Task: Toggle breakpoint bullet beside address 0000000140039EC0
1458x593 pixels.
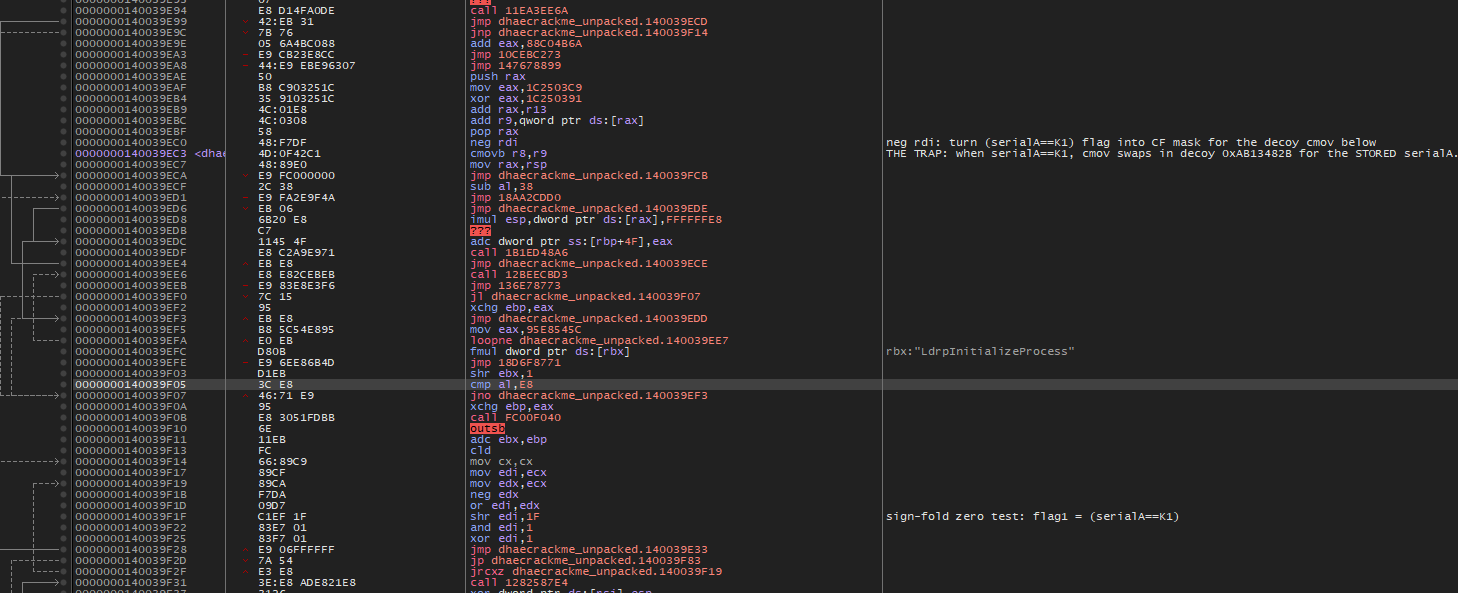Action: [x=65, y=142]
